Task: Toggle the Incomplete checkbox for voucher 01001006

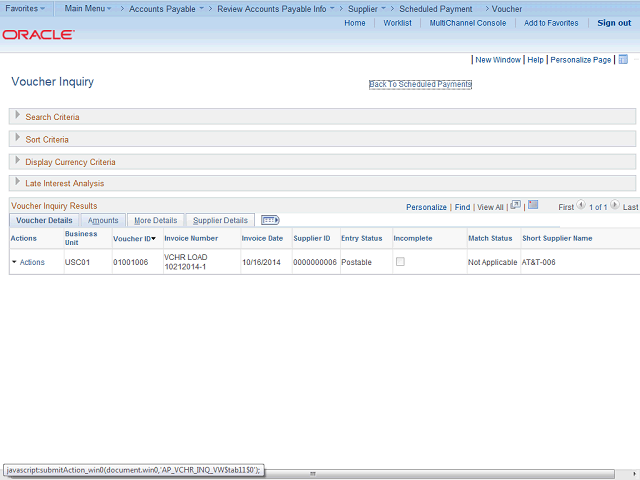Action: [400, 262]
